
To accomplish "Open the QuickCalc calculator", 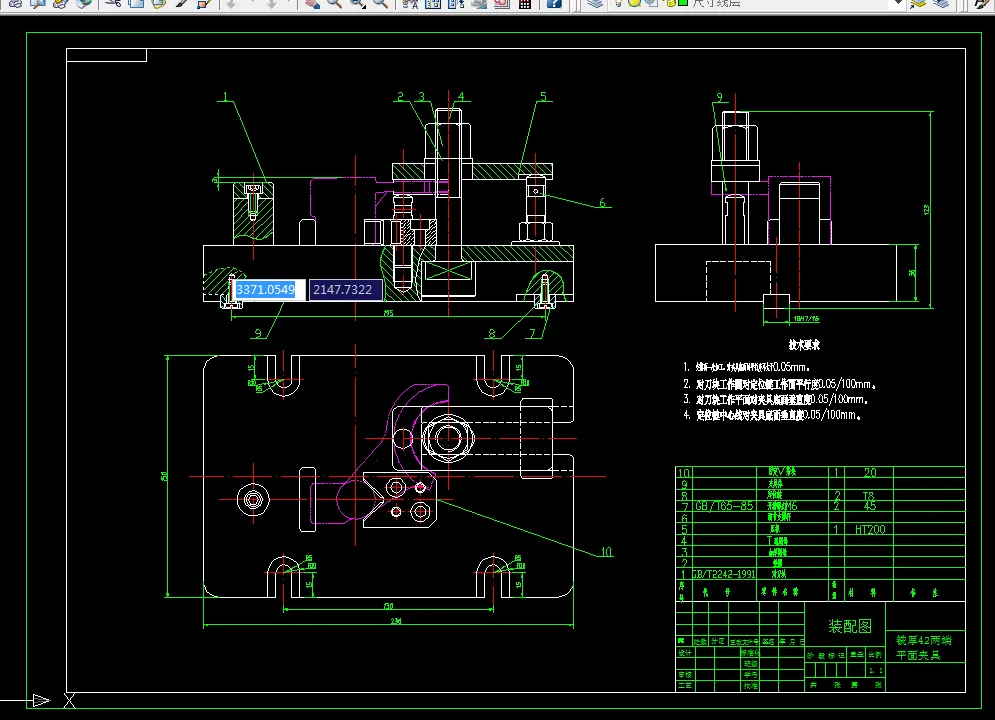I will pos(525,4).
